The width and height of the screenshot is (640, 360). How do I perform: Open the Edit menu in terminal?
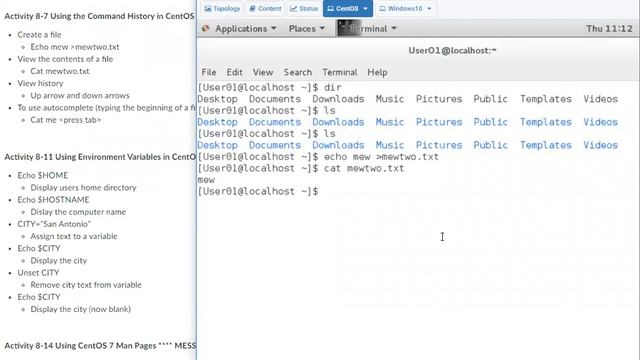[234, 72]
